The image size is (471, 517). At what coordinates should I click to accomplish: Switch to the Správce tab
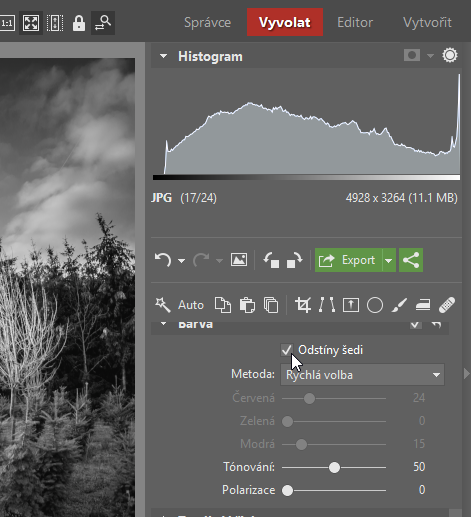pos(207,23)
